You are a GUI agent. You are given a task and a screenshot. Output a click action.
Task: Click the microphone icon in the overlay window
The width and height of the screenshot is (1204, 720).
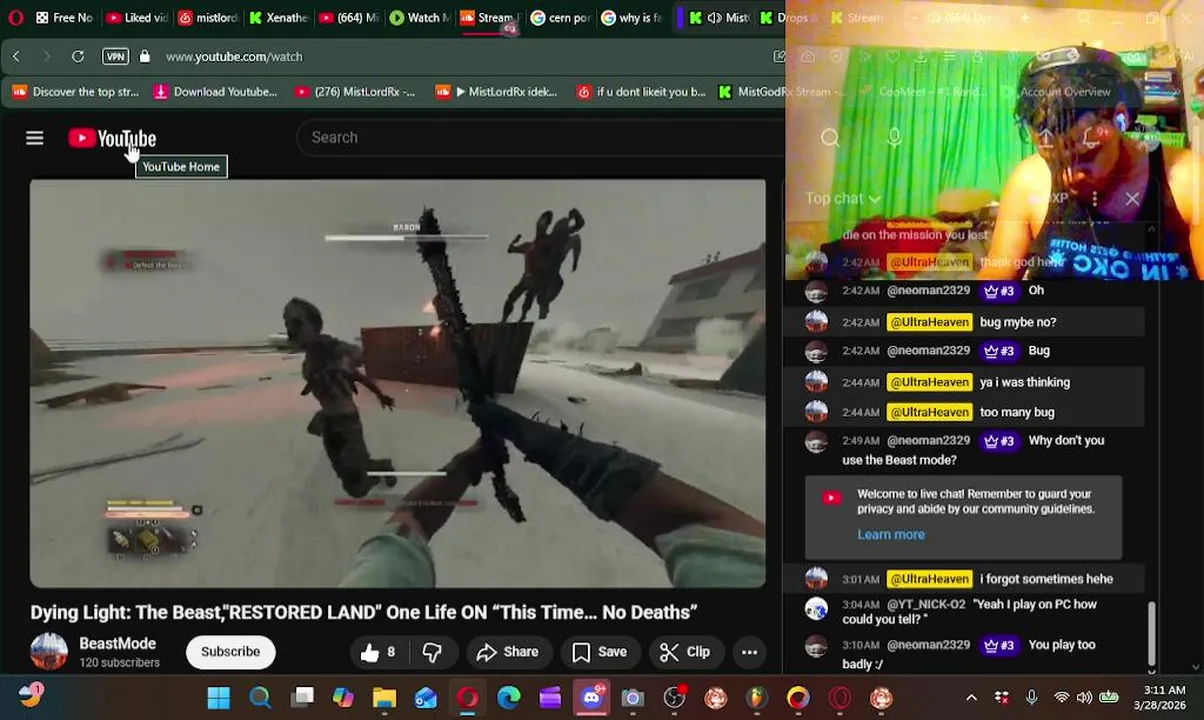[x=894, y=139]
